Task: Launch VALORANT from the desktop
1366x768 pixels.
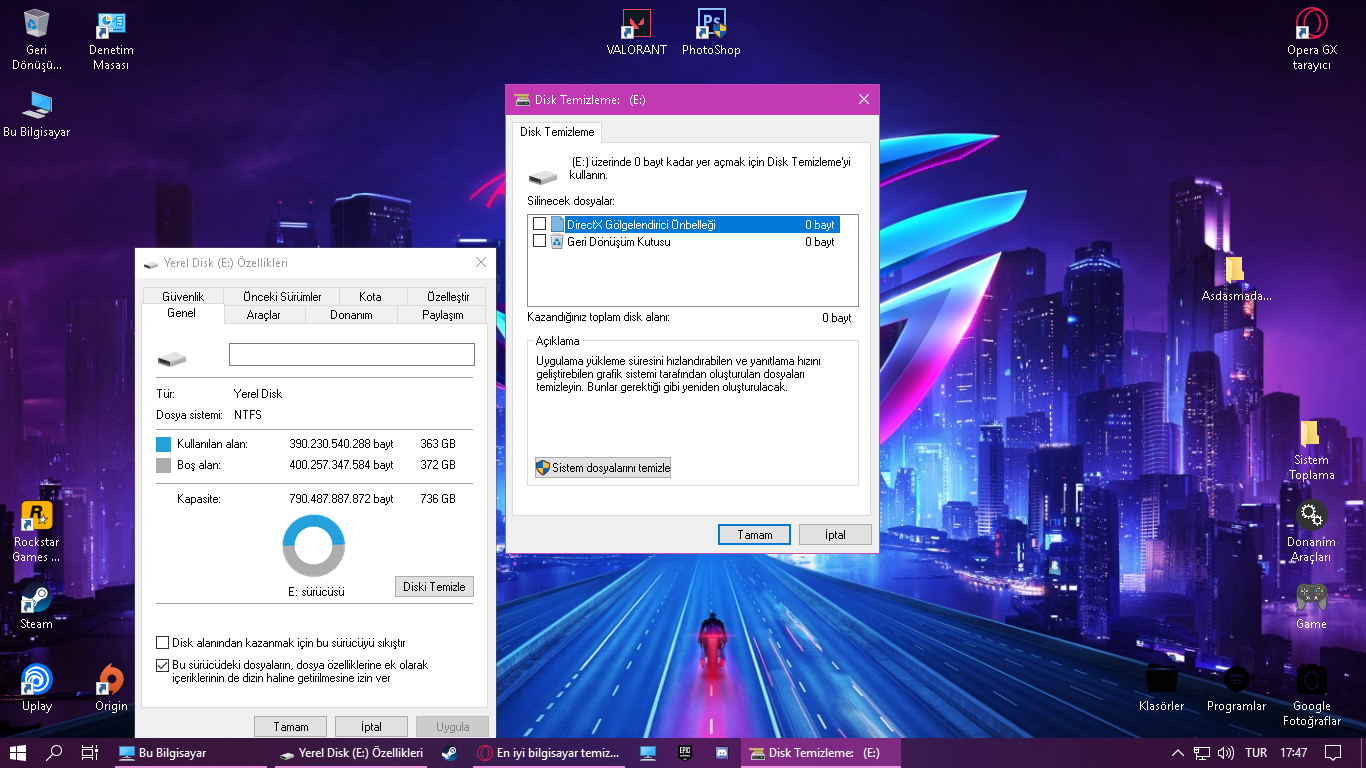Action: 636,32
